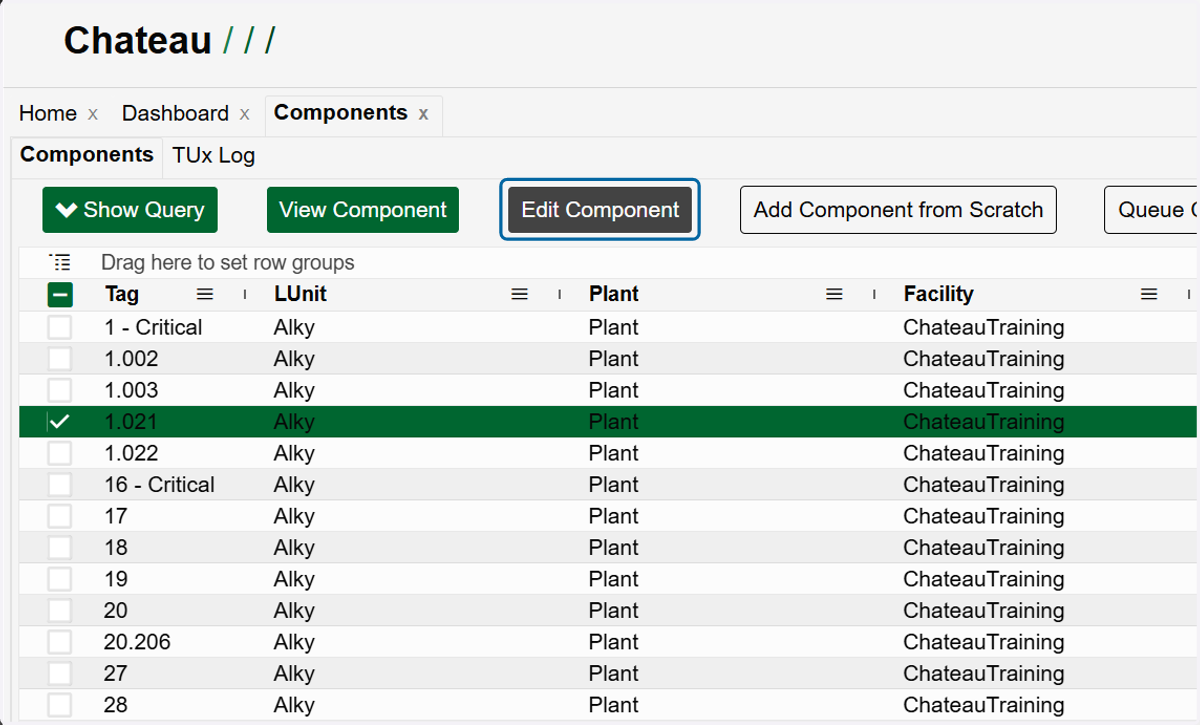This screenshot has width=1200, height=725.
Task: Select tag cell '1.022'
Action: pos(131,453)
